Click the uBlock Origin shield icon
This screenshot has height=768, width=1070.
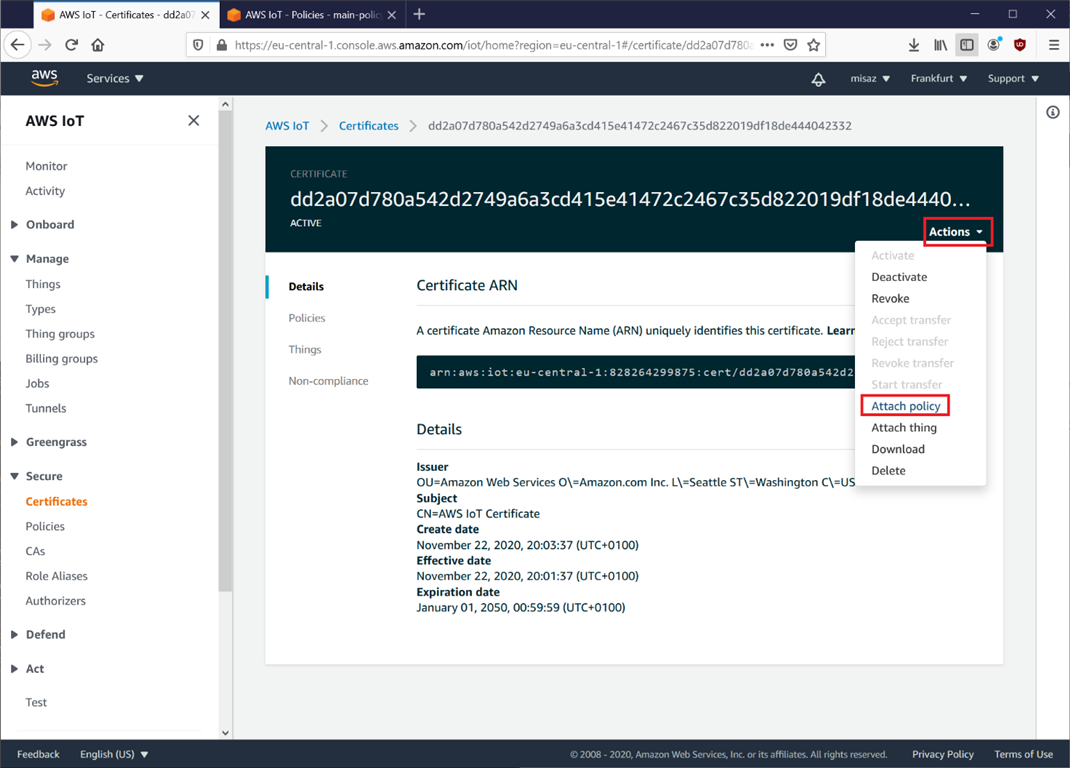[x=1020, y=45]
